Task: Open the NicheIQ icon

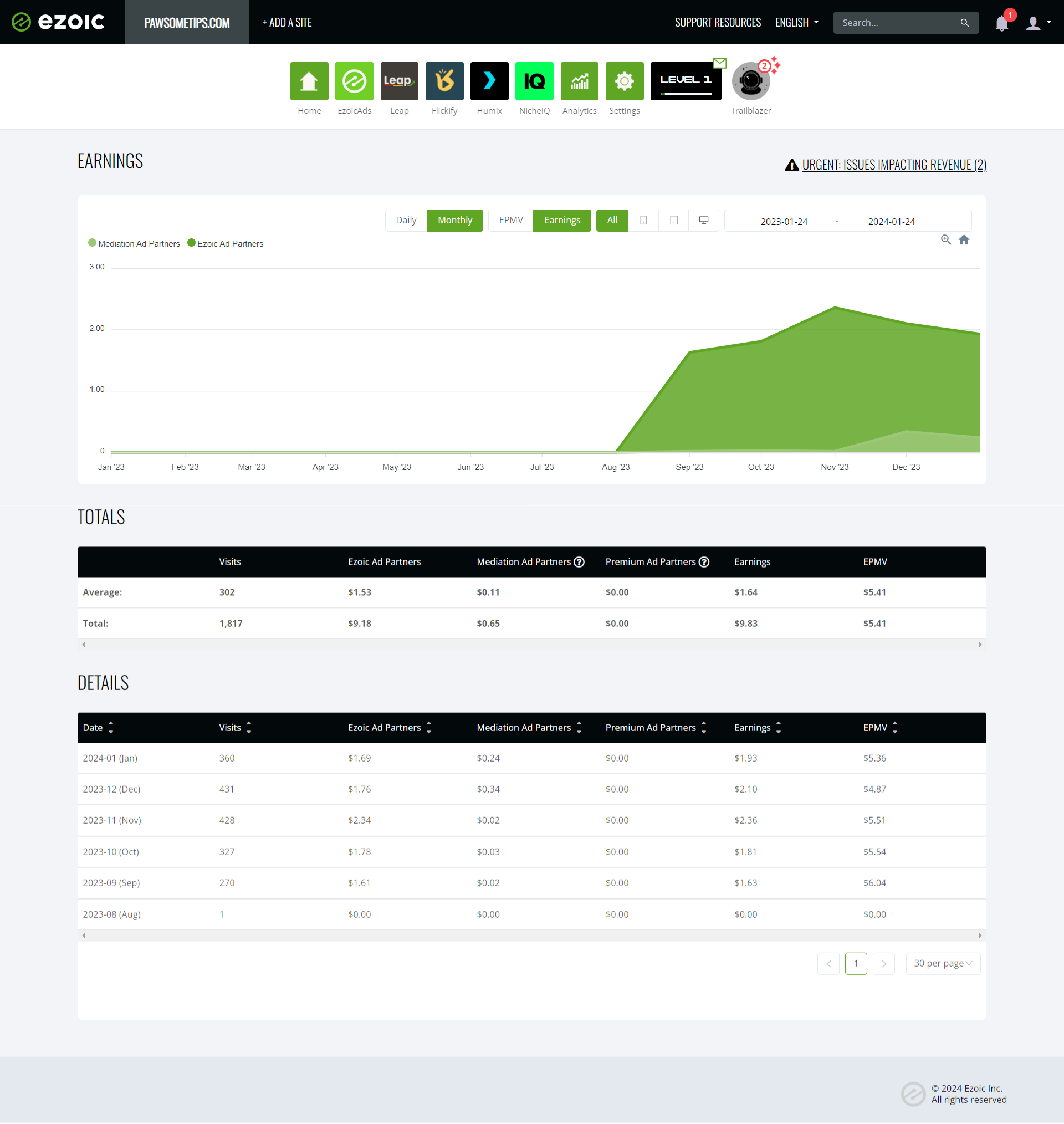Action: [534, 81]
